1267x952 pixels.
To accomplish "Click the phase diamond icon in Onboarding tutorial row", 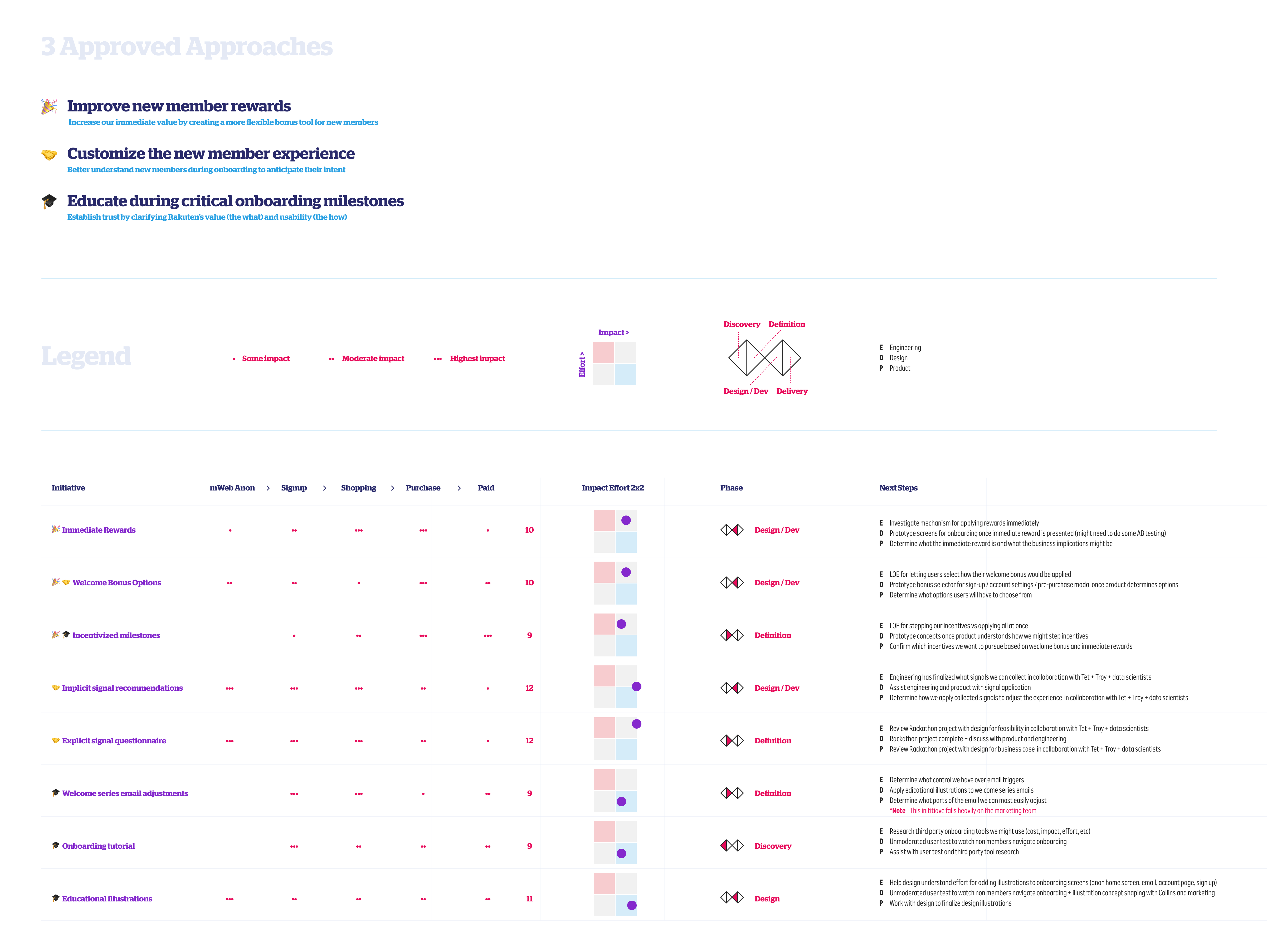I will tap(732, 846).
